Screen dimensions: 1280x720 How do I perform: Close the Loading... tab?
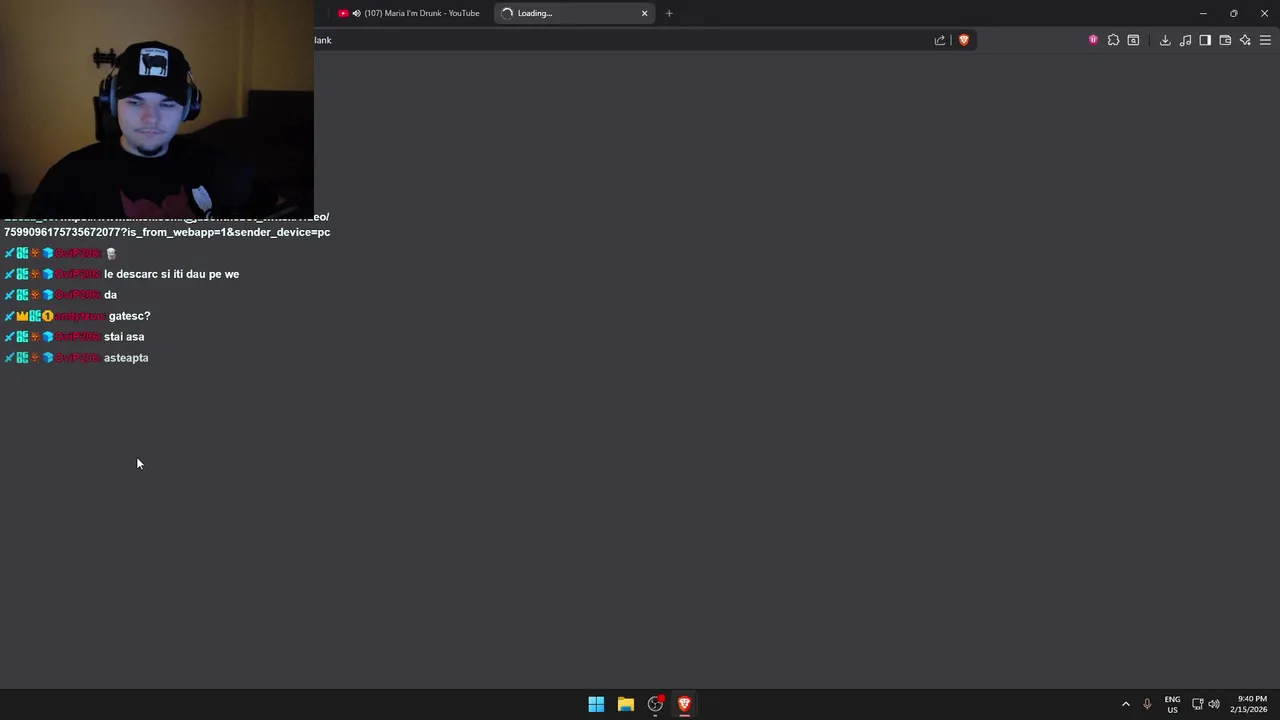tap(644, 13)
